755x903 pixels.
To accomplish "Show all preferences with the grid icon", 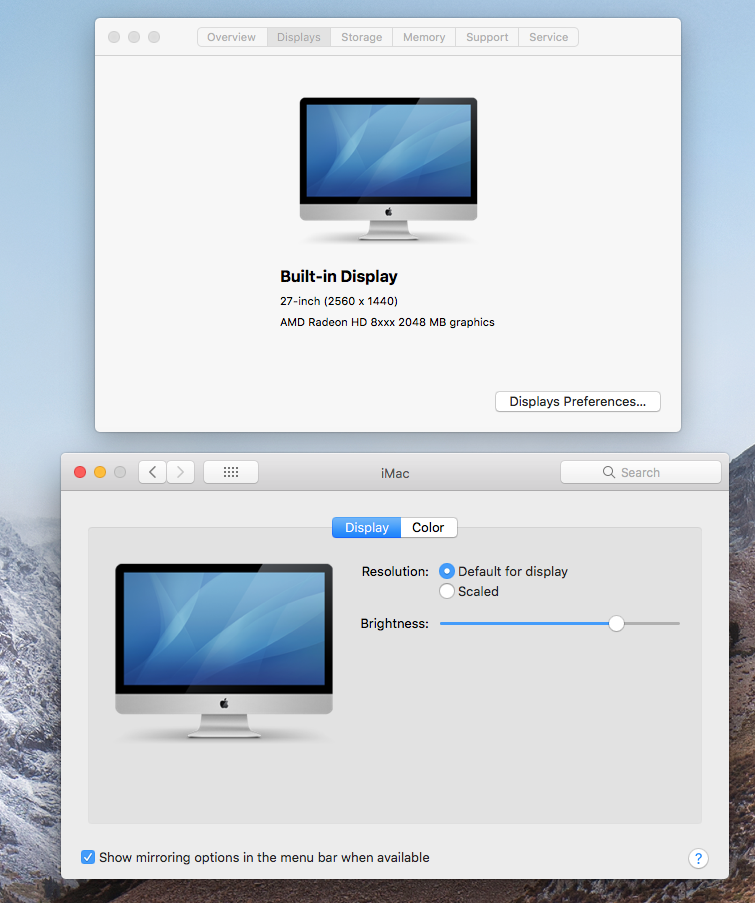I will tap(231, 472).
